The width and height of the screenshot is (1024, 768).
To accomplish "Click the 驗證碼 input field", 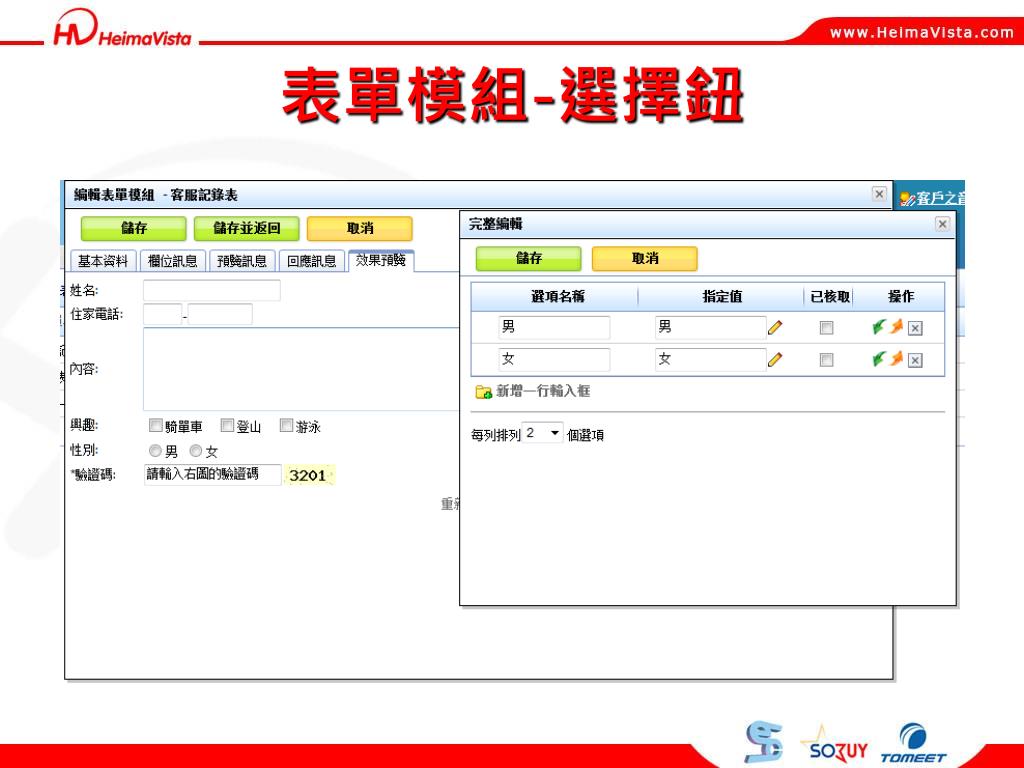I will pos(212,475).
